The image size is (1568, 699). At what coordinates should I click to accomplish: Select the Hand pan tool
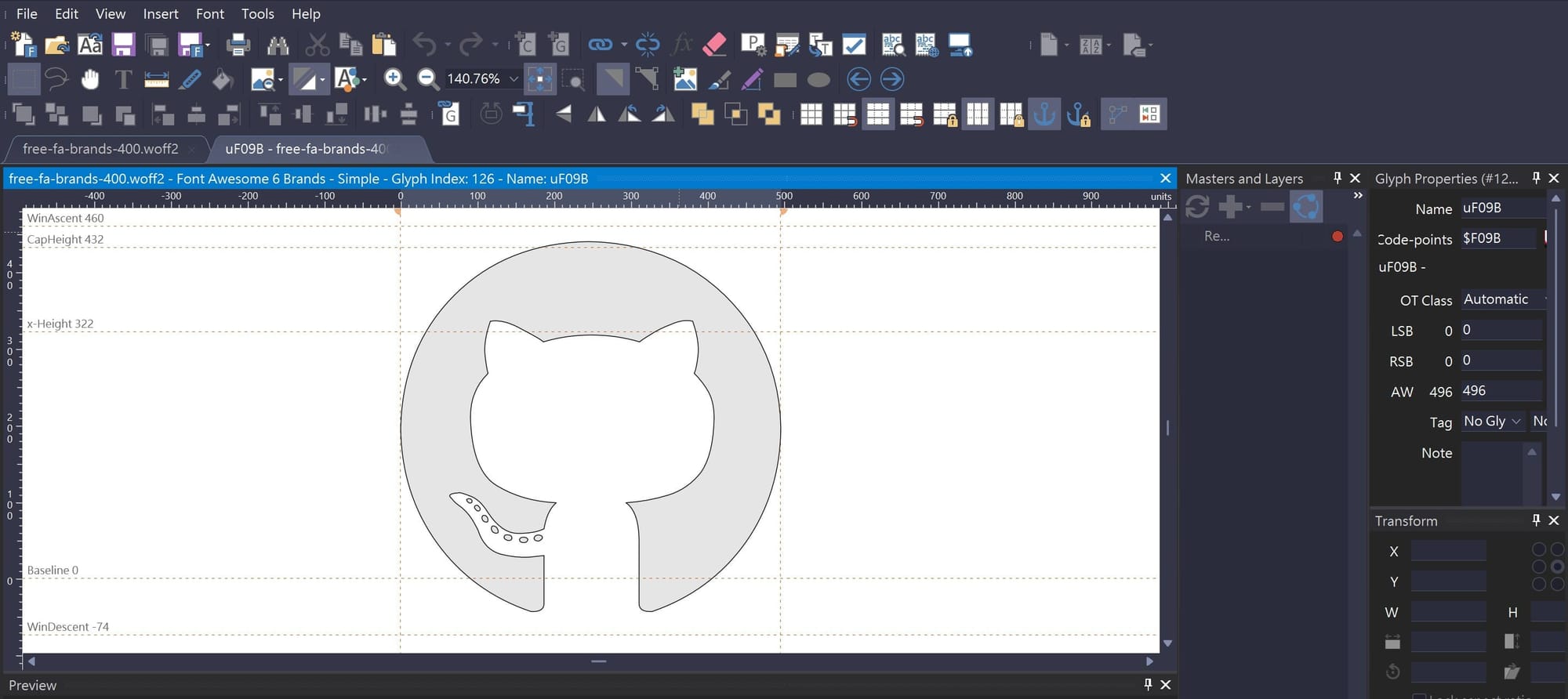coord(90,79)
